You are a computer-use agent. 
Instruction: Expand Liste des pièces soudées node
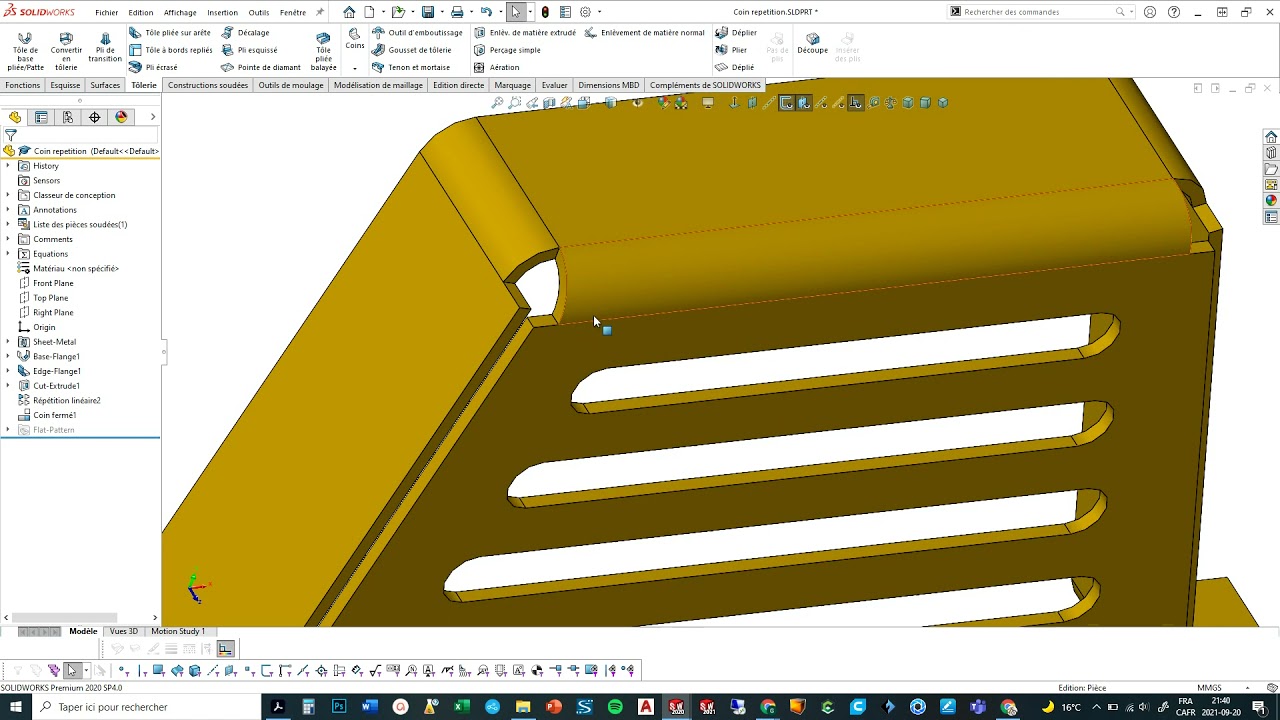coord(8,224)
